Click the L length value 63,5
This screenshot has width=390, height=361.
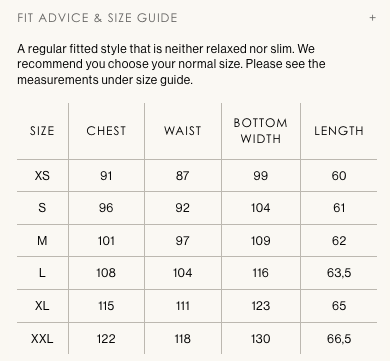(339, 273)
